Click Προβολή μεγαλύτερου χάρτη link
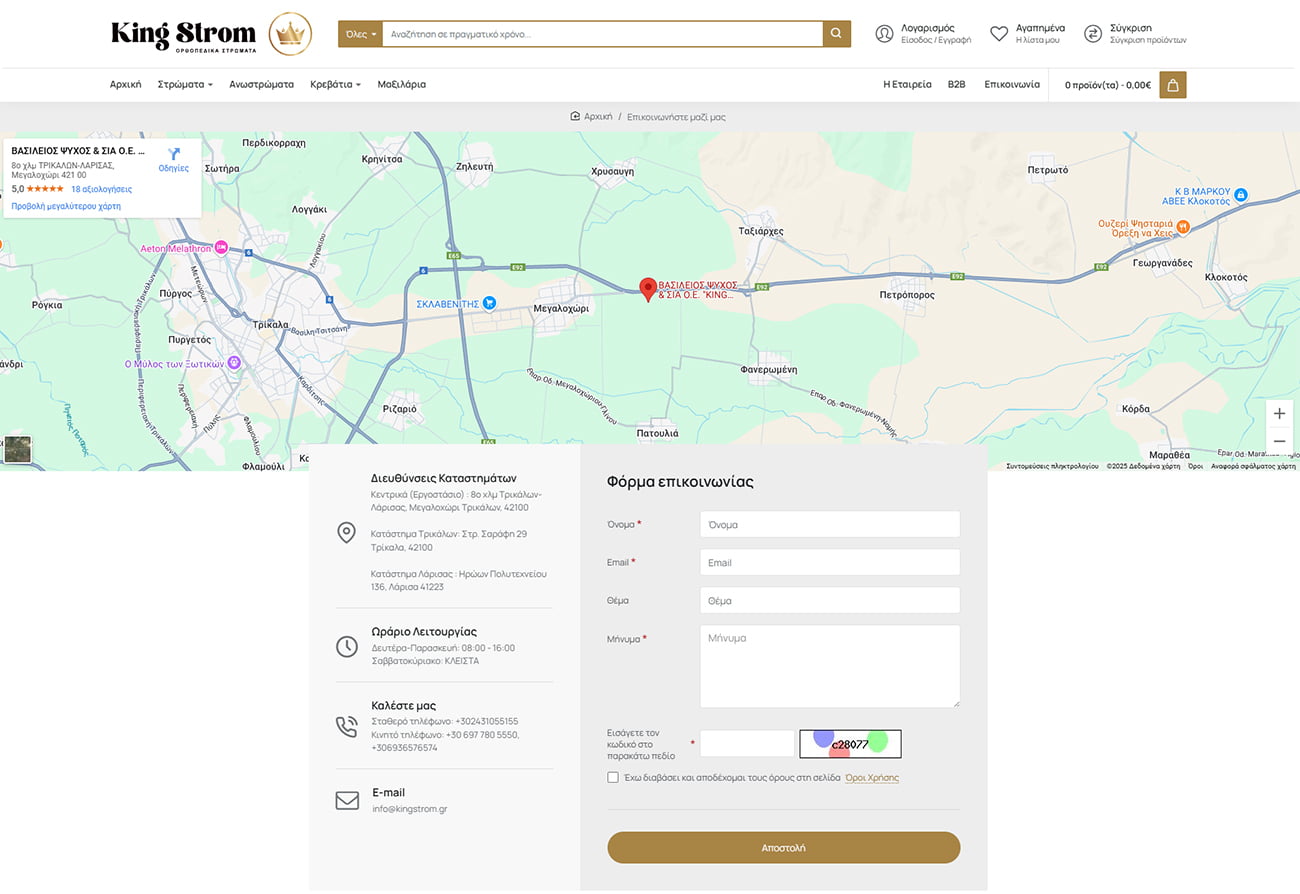This screenshot has width=1300, height=894. [66, 206]
